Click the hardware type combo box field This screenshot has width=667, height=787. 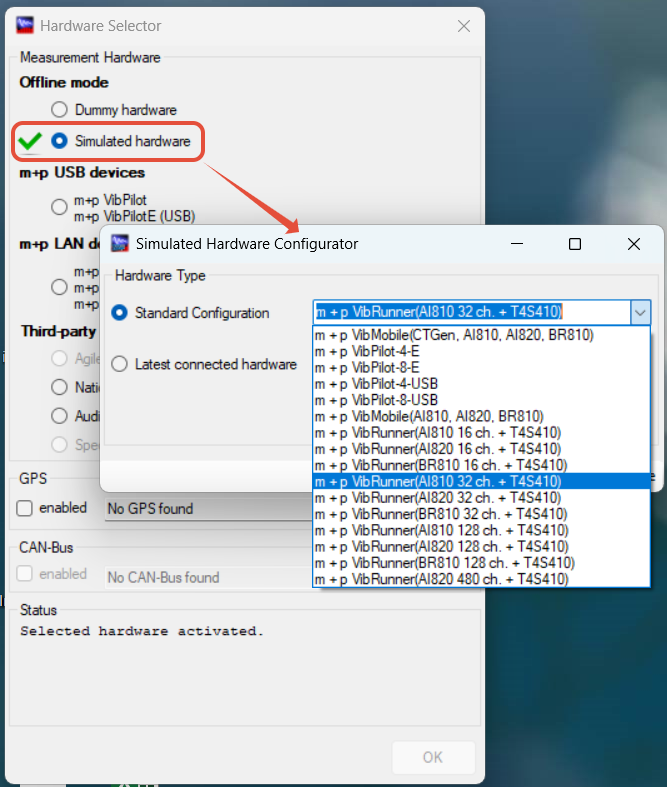click(x=472, y=312)
